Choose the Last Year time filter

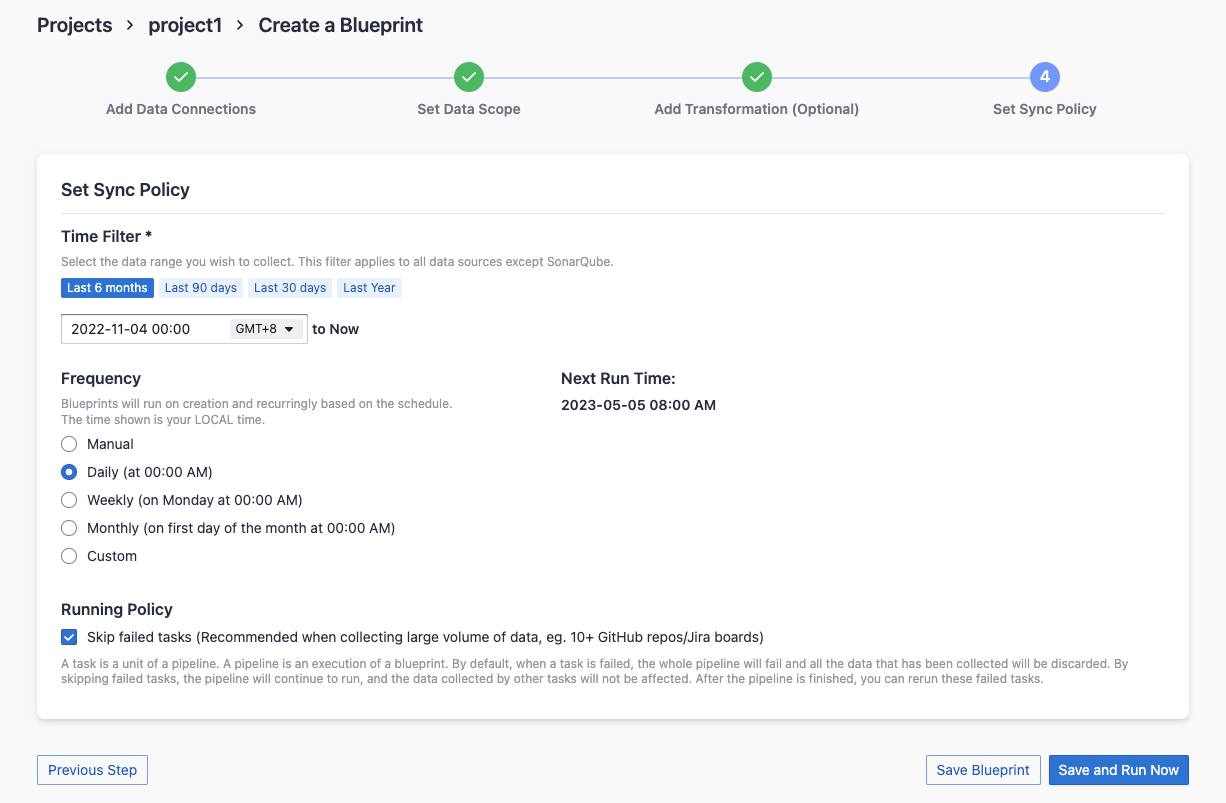[369, 288]
